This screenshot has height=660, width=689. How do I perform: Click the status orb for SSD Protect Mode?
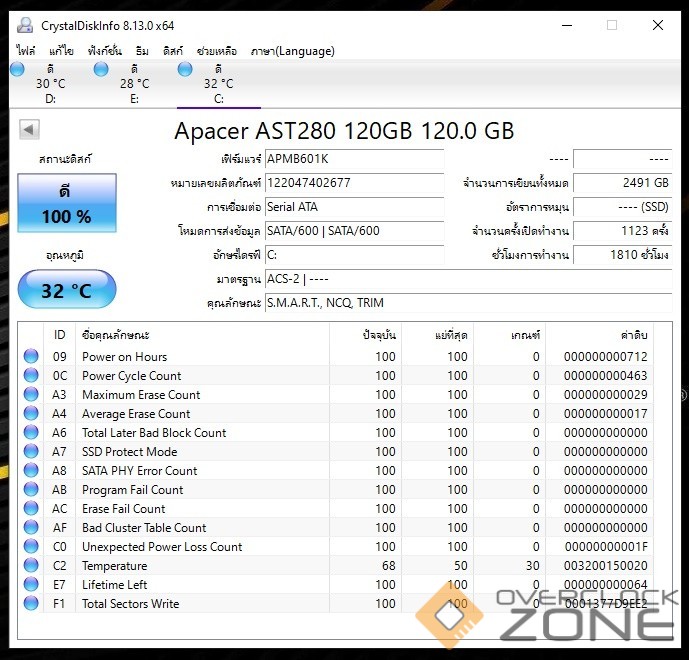pyautogui.click(x=31, y=452)
